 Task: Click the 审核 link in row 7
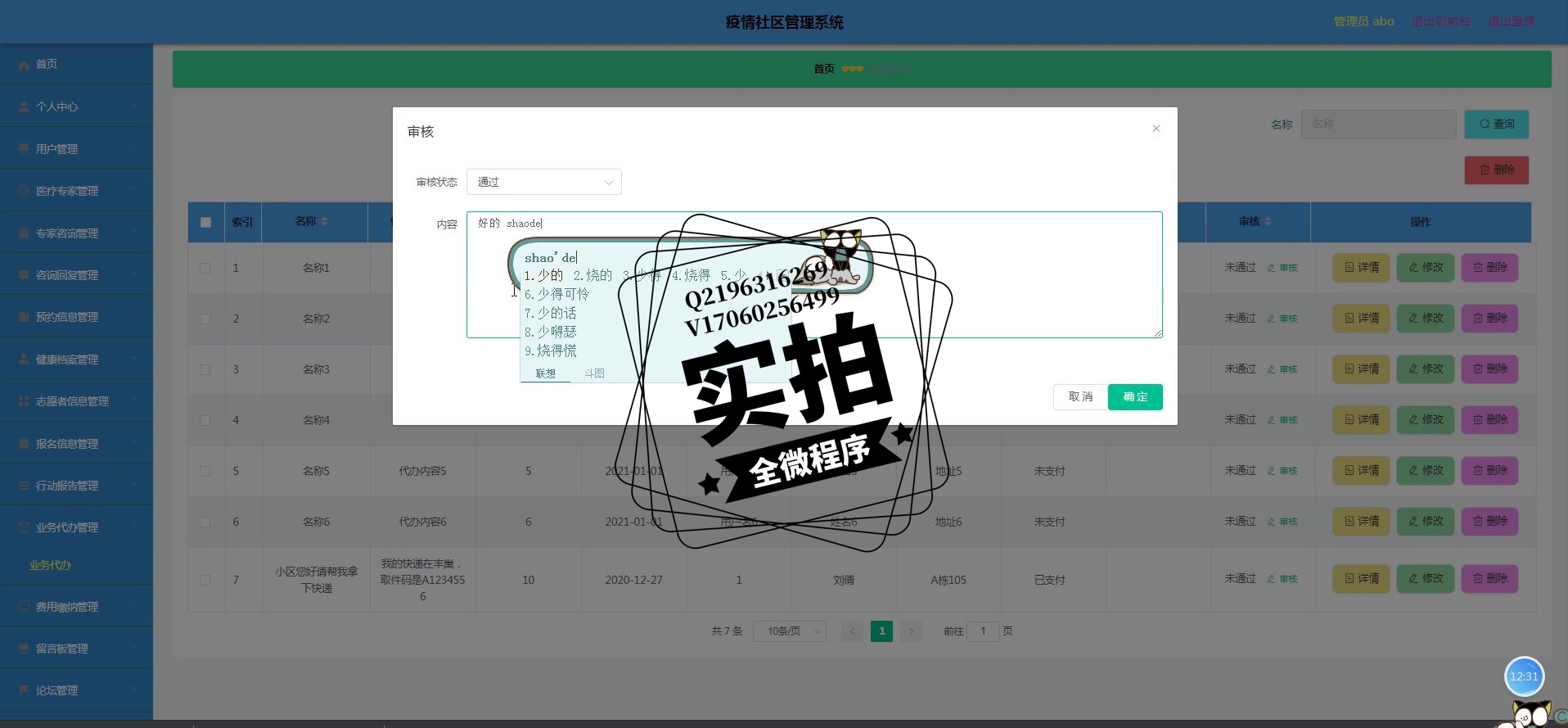pyautogui.click(x=1282, y=579)
